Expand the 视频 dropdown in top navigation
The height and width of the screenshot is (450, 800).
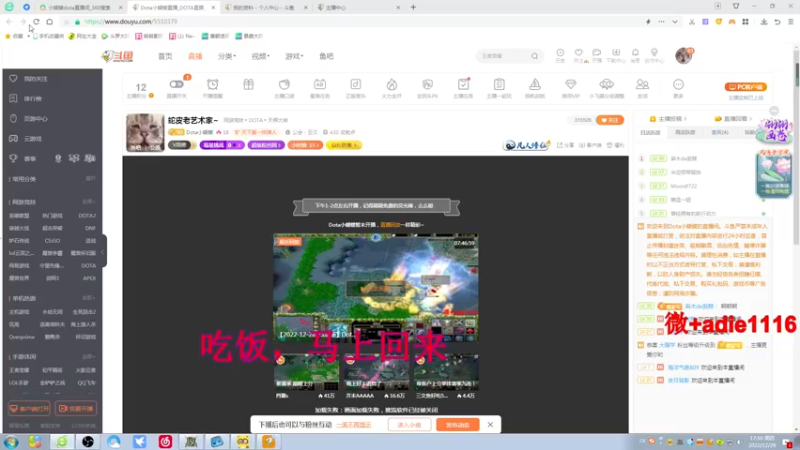[x=260, y=56]
